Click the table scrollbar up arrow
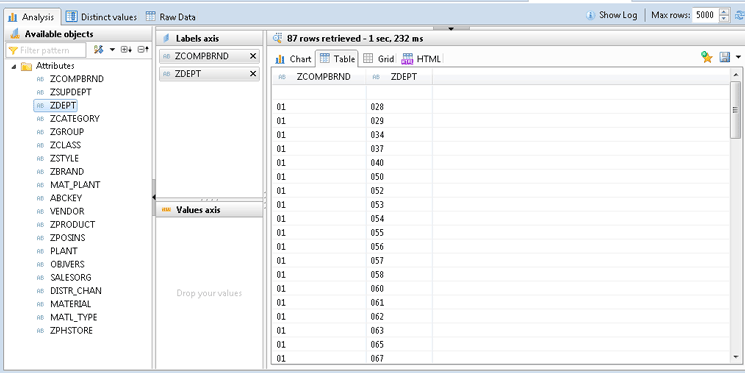The height and width of the screenshot is (373, 745). (x=735, y=75)
